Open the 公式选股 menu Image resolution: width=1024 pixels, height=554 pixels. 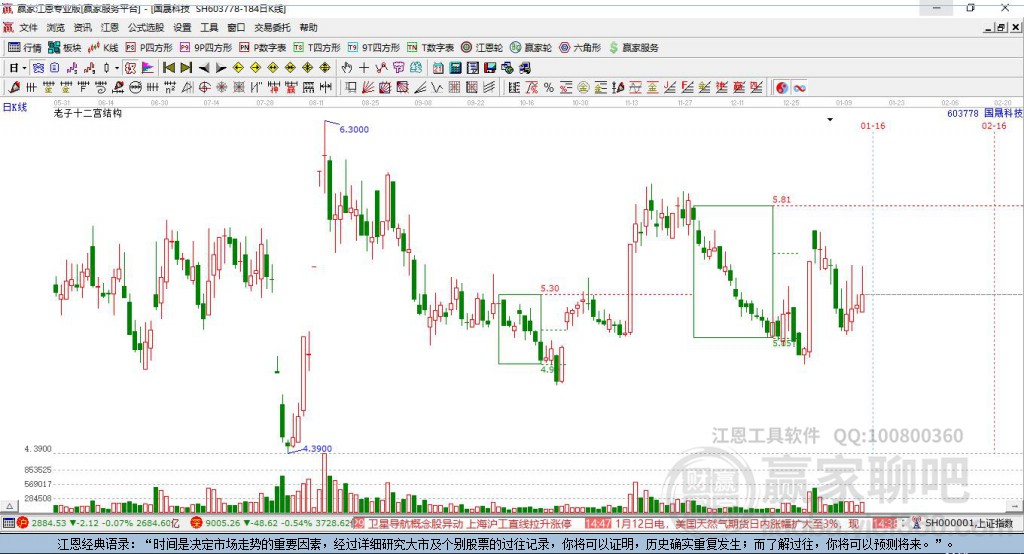[146, 27]
